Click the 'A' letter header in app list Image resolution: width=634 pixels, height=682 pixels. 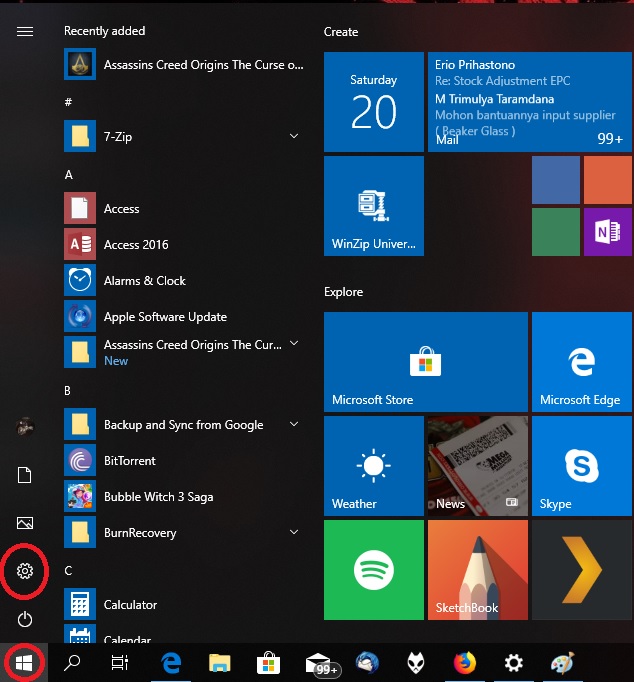click(68, 175)
